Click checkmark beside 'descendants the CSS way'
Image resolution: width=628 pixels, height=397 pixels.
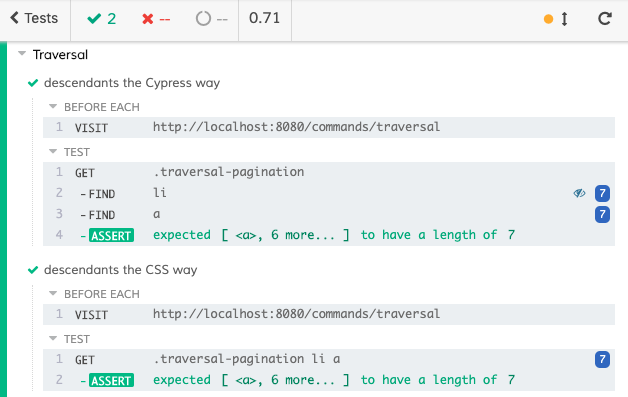click(x=33, y=270)
